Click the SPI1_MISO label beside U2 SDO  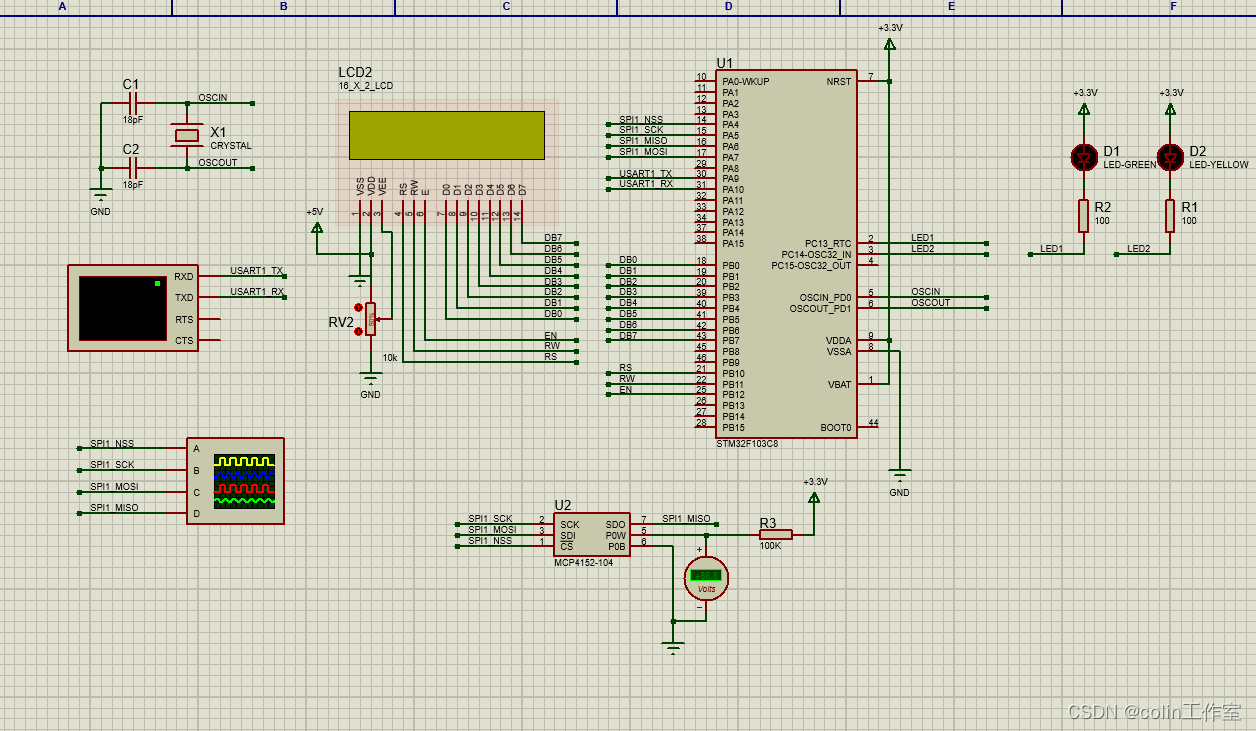[686, 519]
